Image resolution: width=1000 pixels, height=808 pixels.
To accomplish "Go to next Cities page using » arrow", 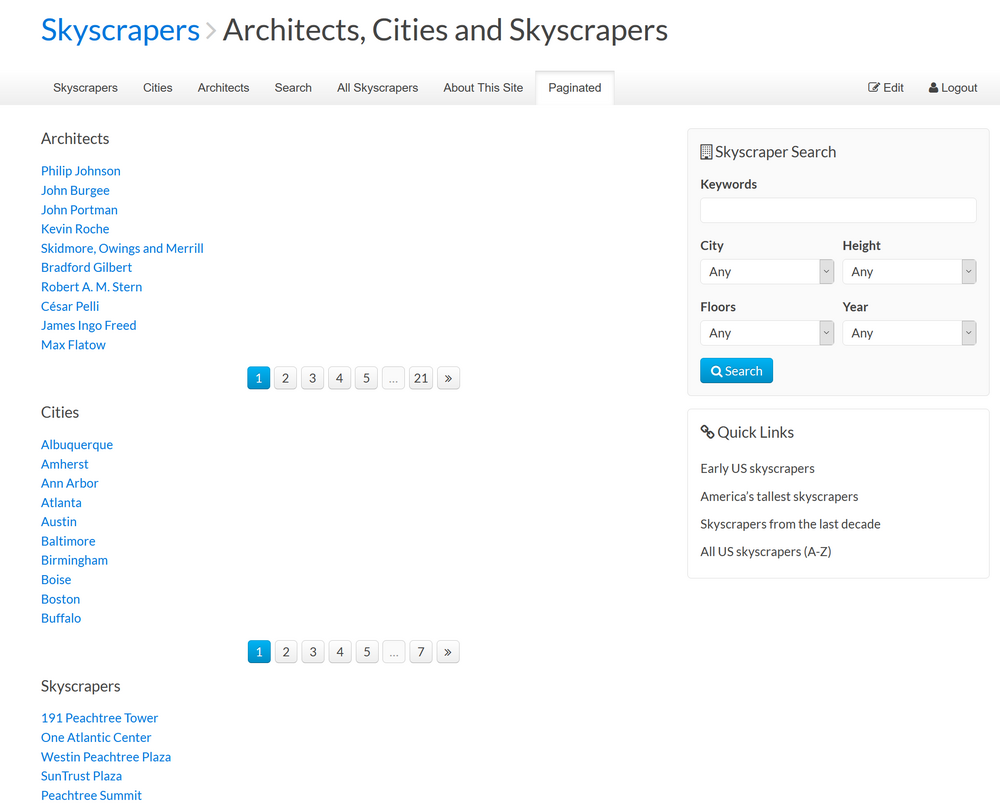I will (448, 652).
